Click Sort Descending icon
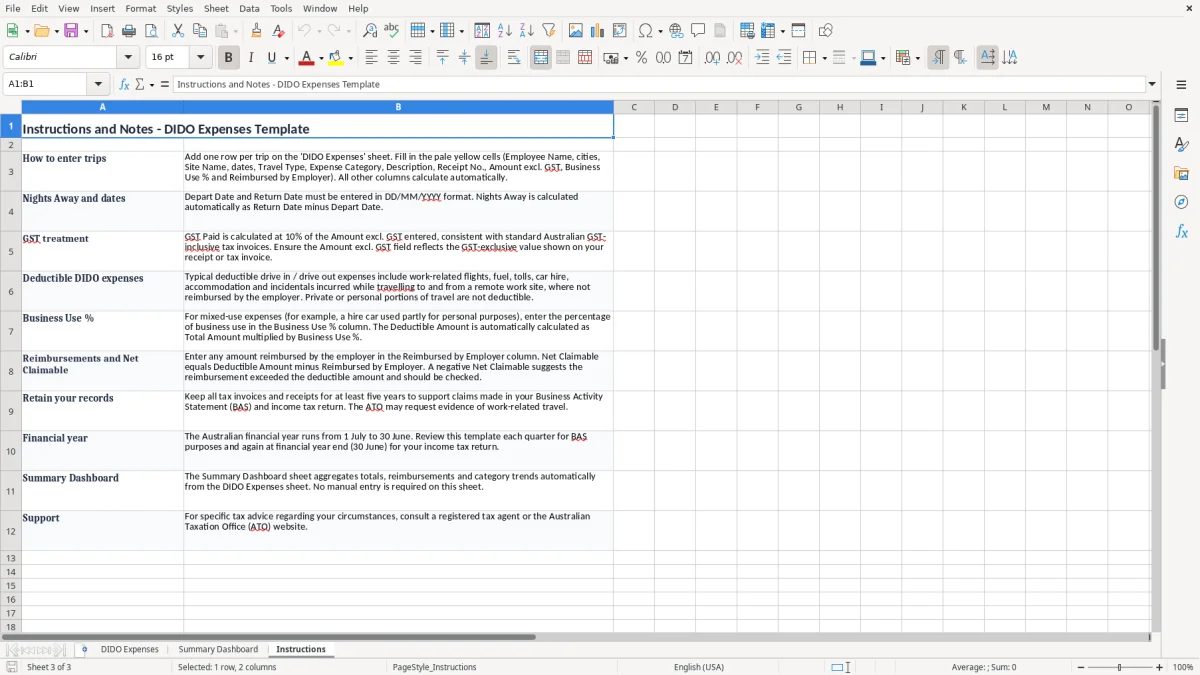 pos(526,31)
